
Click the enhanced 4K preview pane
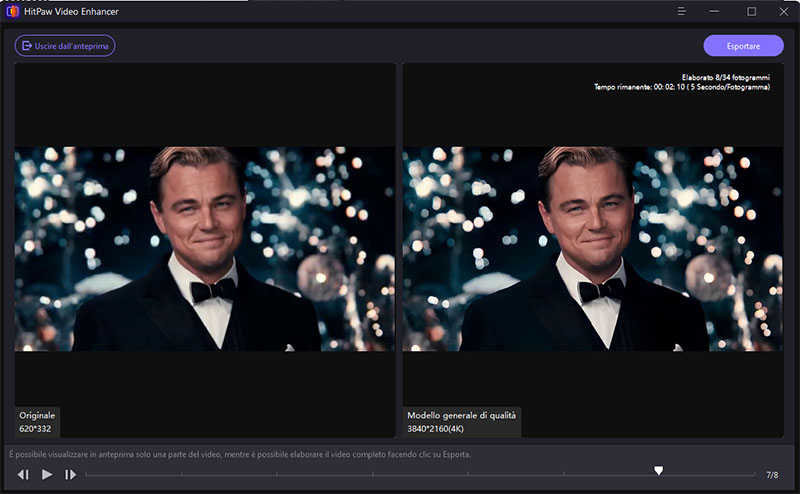click(593, 249)
